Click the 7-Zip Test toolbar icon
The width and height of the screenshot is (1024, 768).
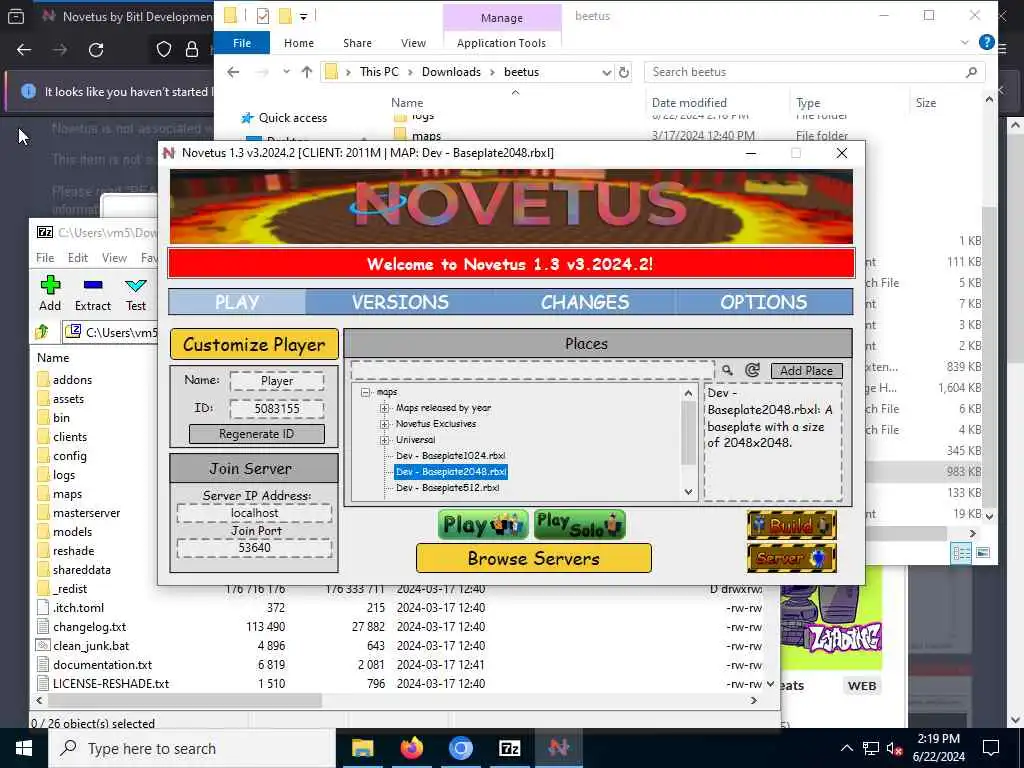click(136, 293)
